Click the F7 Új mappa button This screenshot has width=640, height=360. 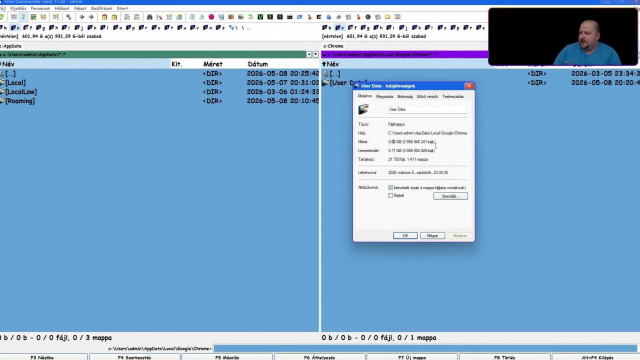pos(412,357)
